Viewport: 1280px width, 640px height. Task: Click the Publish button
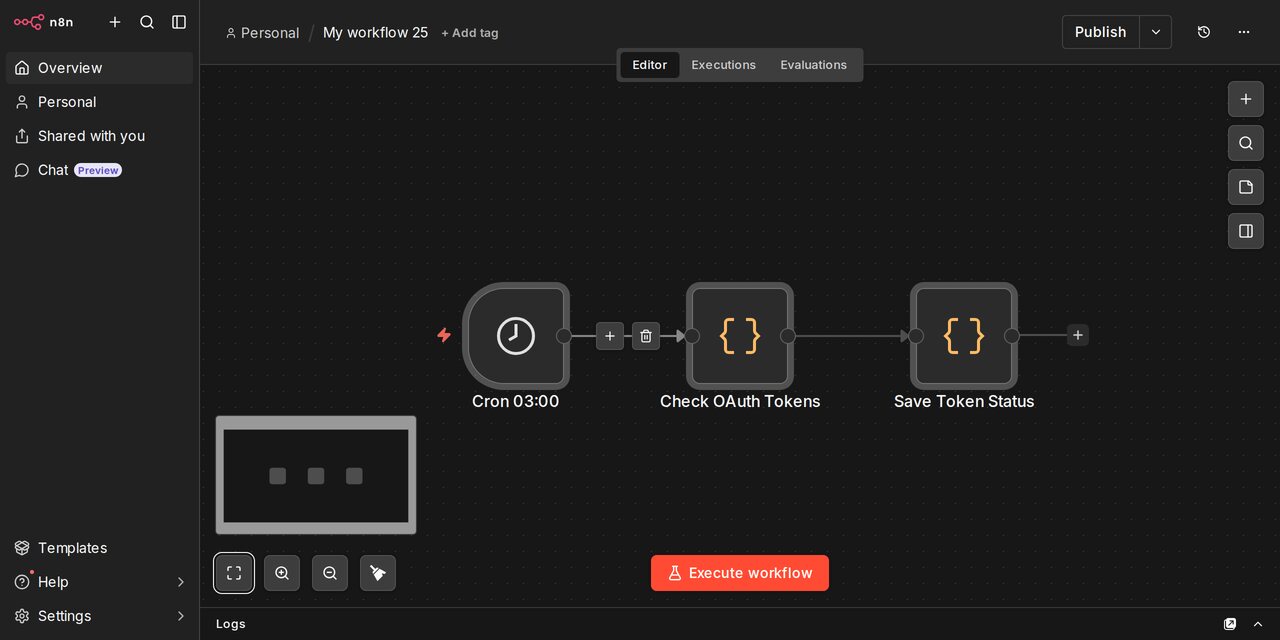(x=1100, y=32)
